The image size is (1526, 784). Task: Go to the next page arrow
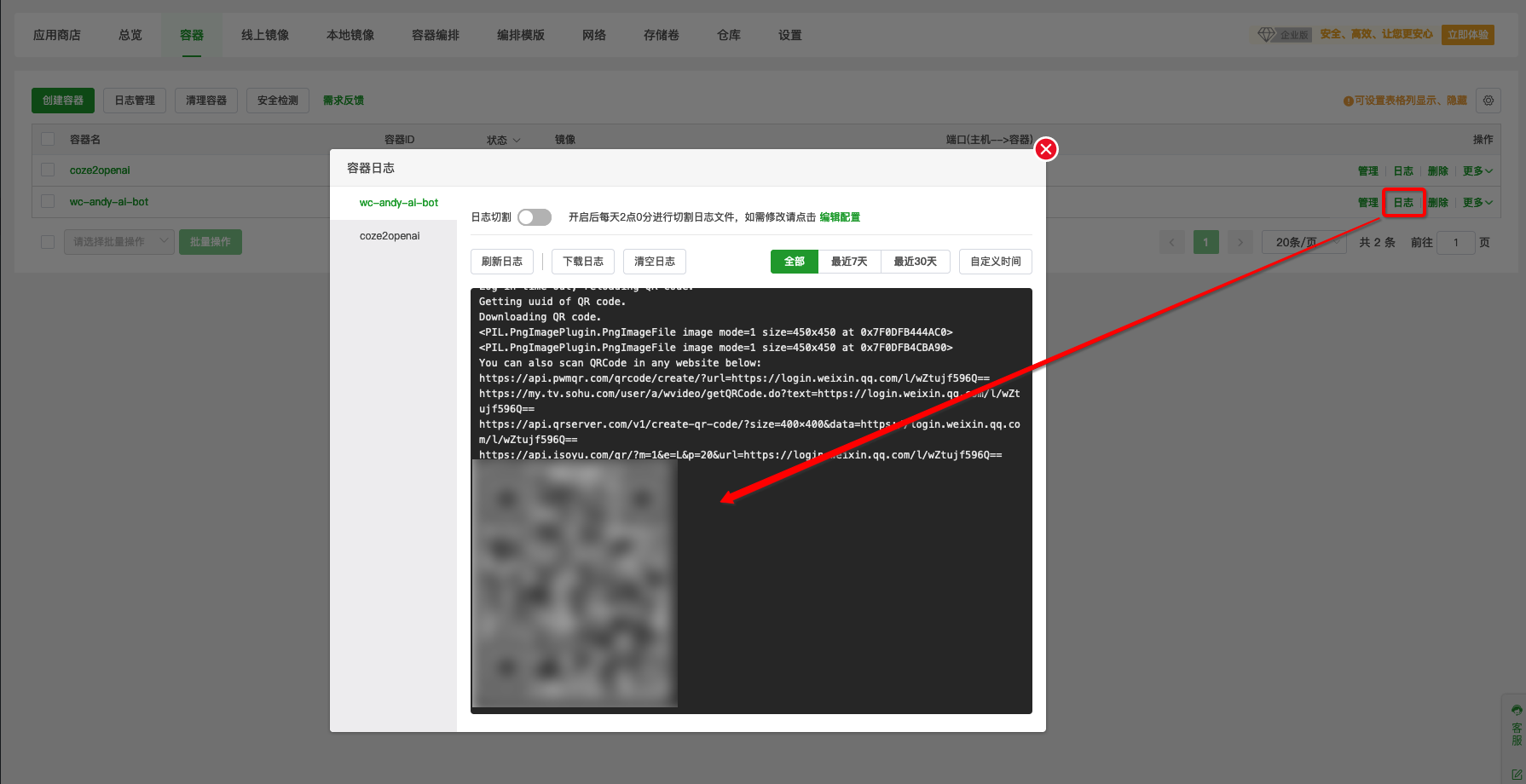1240,242
